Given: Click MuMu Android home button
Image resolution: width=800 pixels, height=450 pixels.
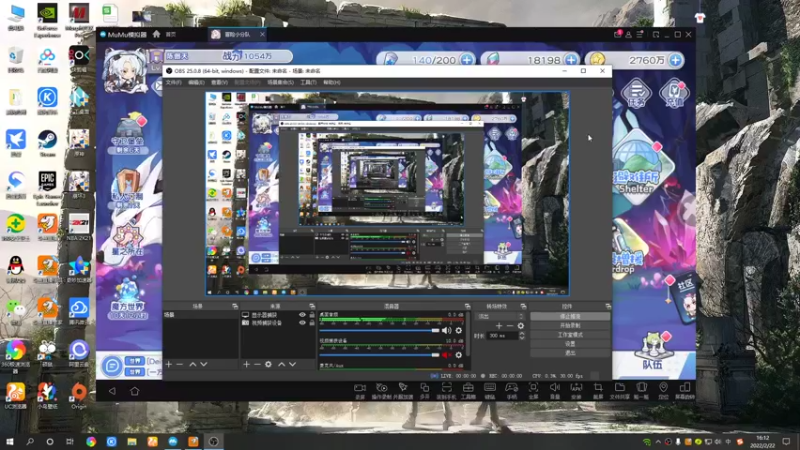Looking at the screenshot, I should click(x=135, y=391).
